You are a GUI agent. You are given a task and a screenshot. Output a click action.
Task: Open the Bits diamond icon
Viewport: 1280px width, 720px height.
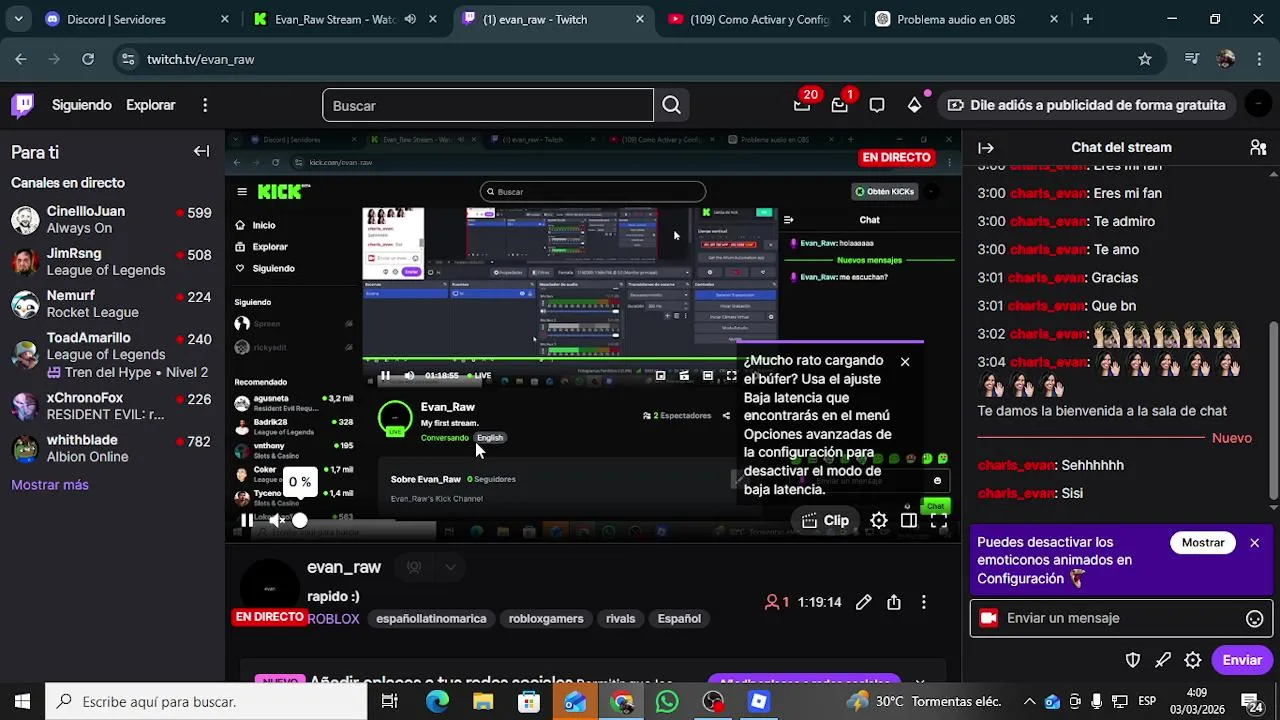[914, 105]
